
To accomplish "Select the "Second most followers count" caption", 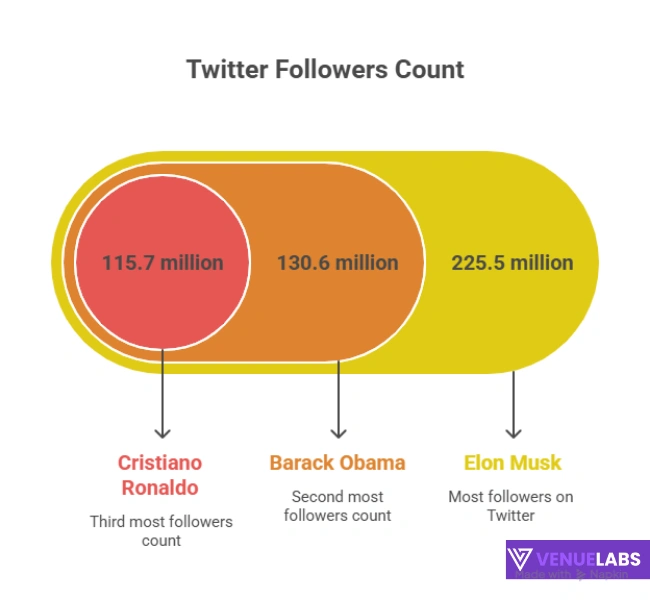I will click(338, 506).
